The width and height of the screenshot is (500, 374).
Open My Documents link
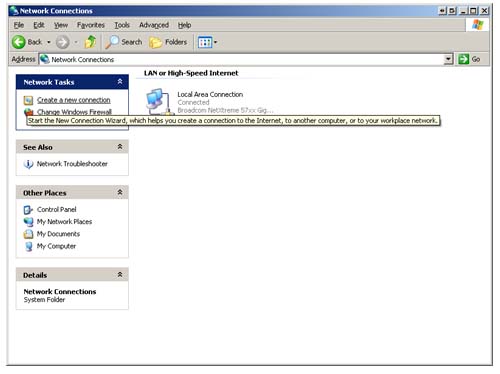point(58,234)
